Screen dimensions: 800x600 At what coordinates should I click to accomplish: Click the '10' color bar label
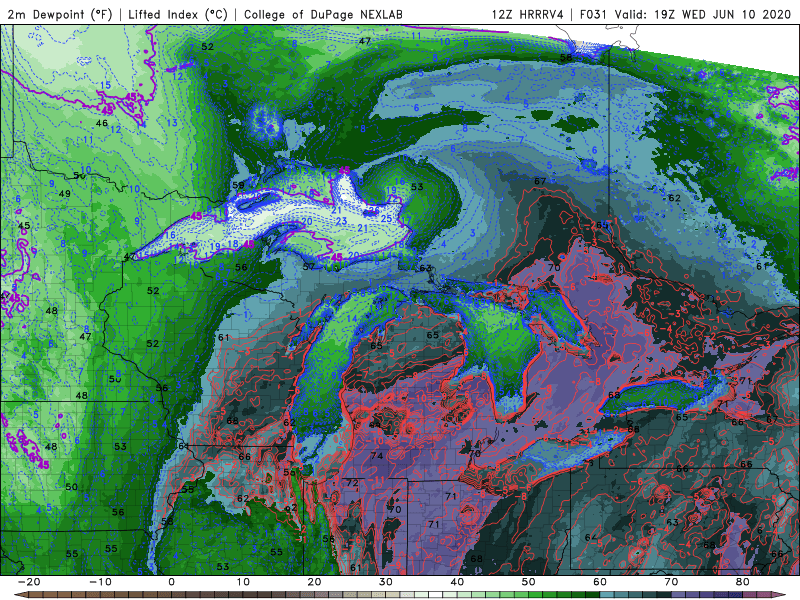[x=243, y=582]
